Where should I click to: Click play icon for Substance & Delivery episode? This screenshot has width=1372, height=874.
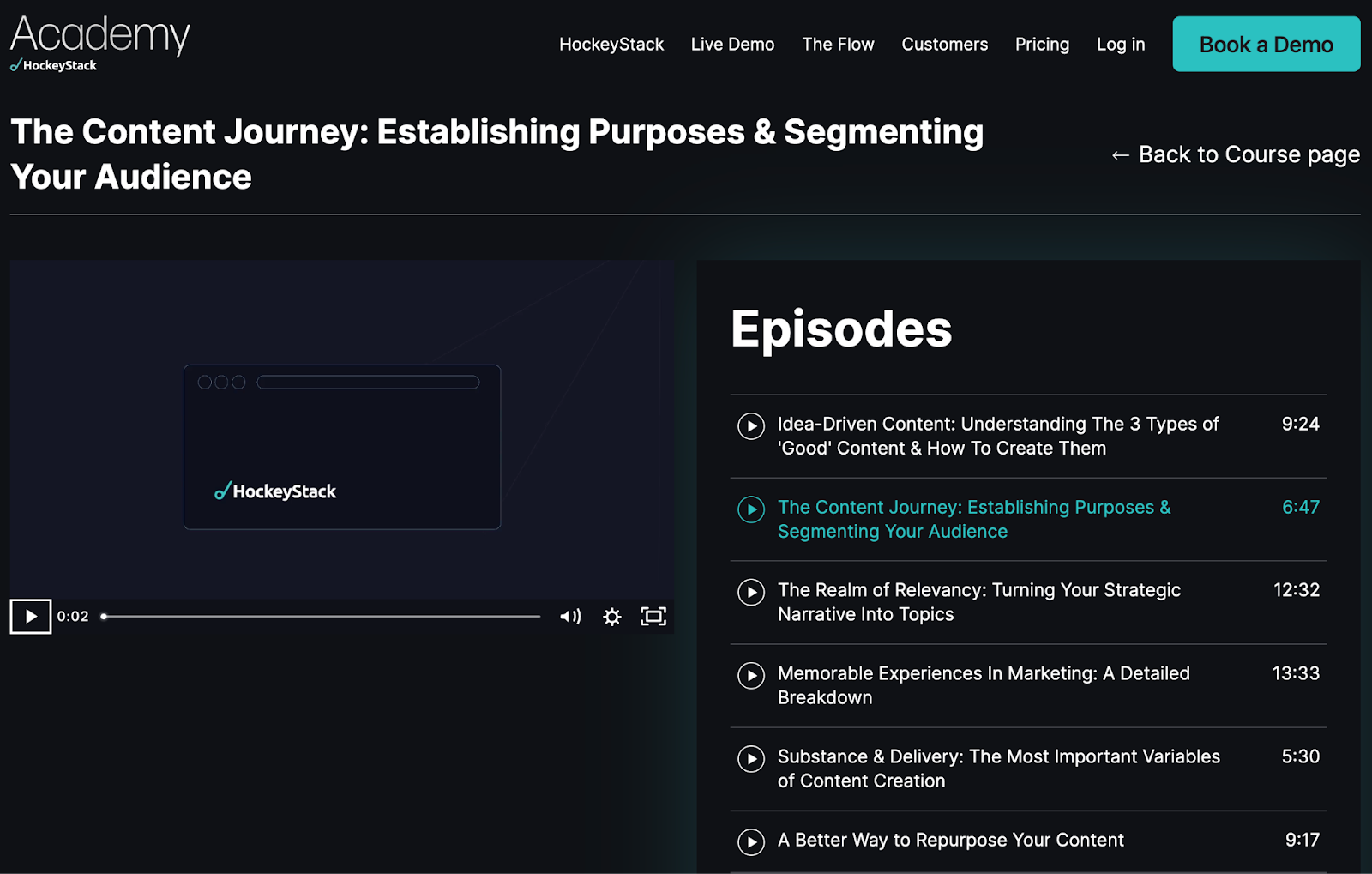click(751, 758)
